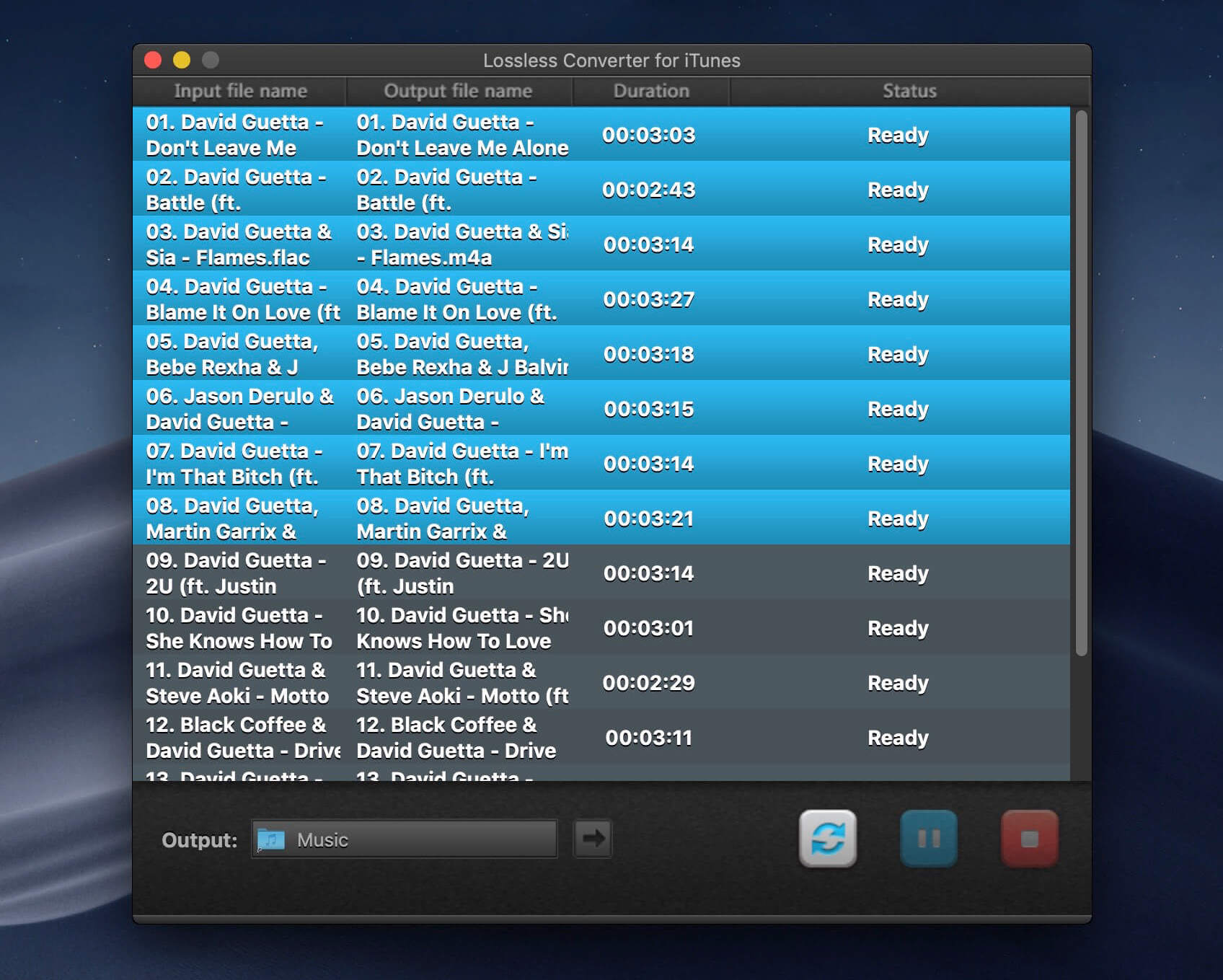Click duration 00:03:11 of track 12
Viewport: 1223px width, 980px height.
(x=649, y=738)
